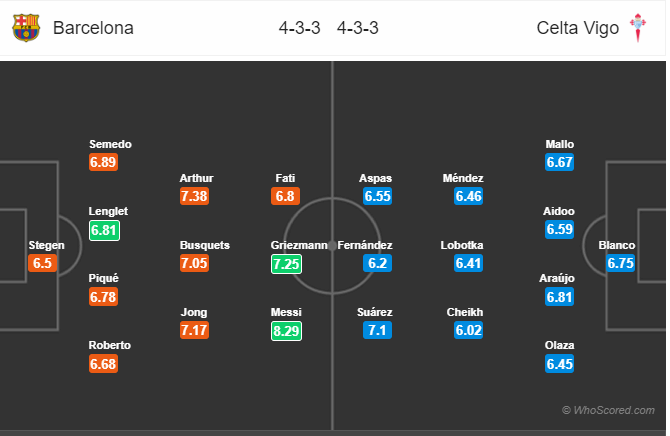This screenshot has height=436, width=670.
Task: Open the Barcelona team name link
Action: pyautogui.click(x=93, y=28)
